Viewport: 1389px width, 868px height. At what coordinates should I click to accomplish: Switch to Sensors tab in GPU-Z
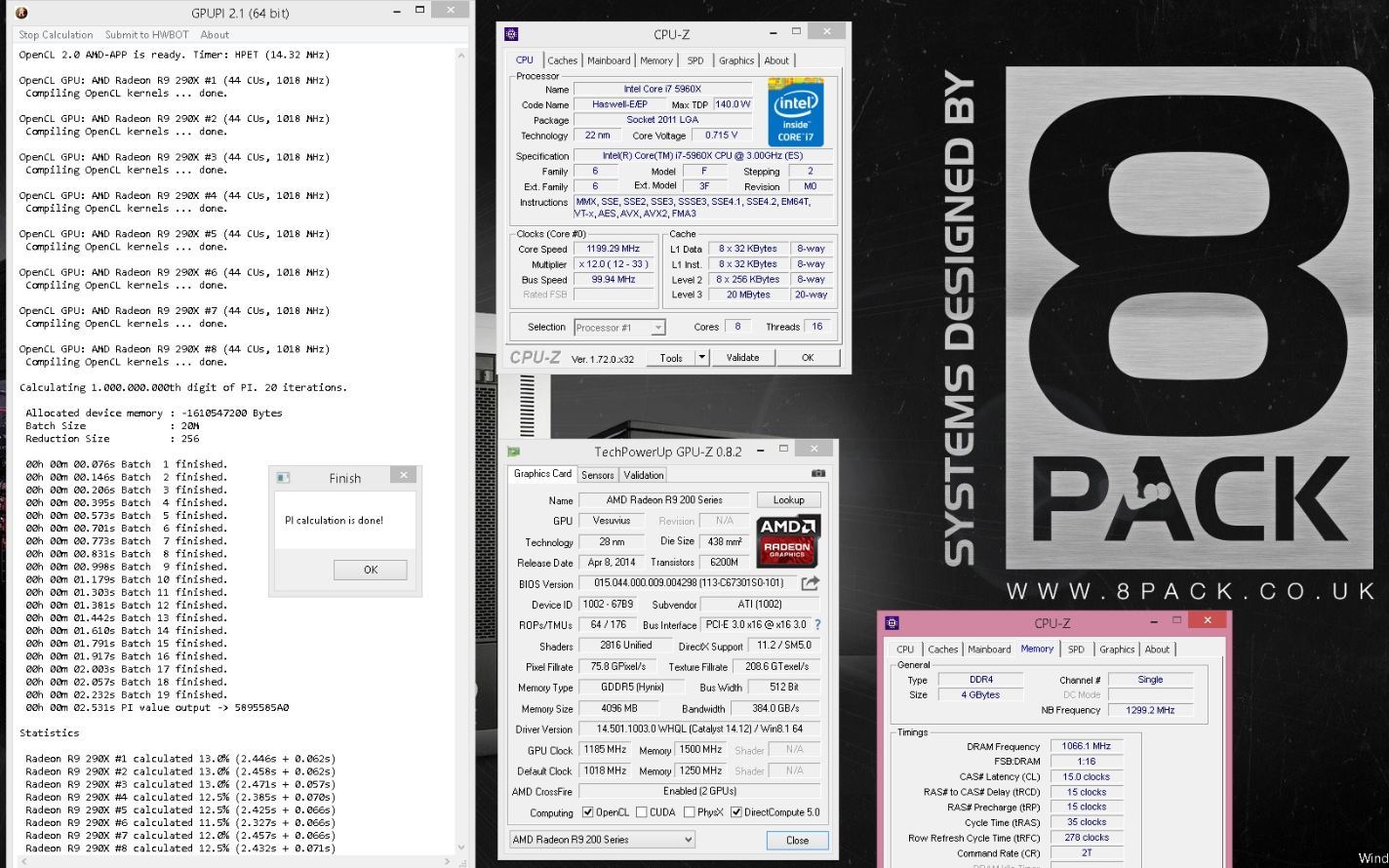pyautogui.click(x=598, y=475)
